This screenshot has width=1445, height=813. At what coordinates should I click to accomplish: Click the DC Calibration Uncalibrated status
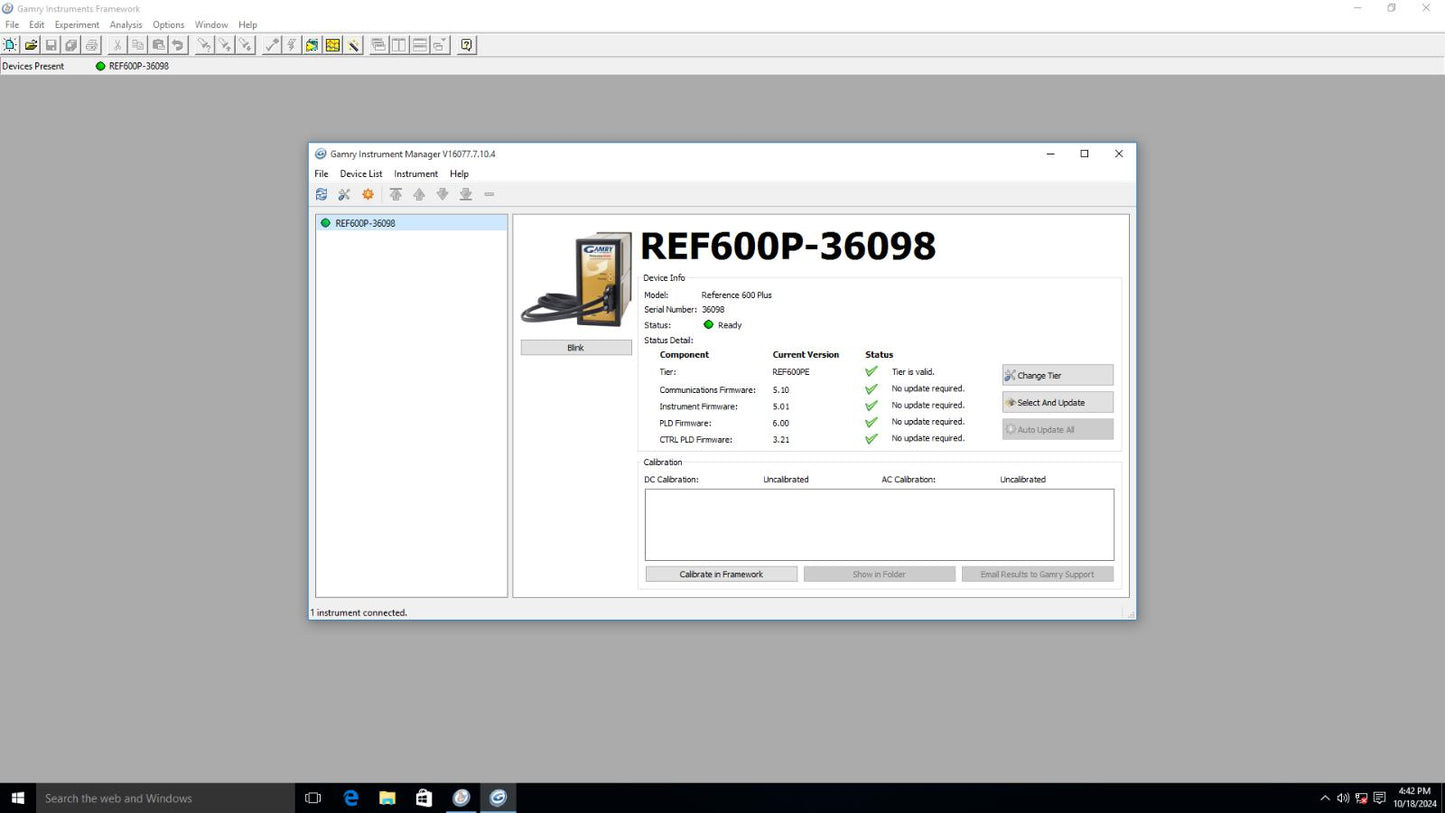point(786,480)
